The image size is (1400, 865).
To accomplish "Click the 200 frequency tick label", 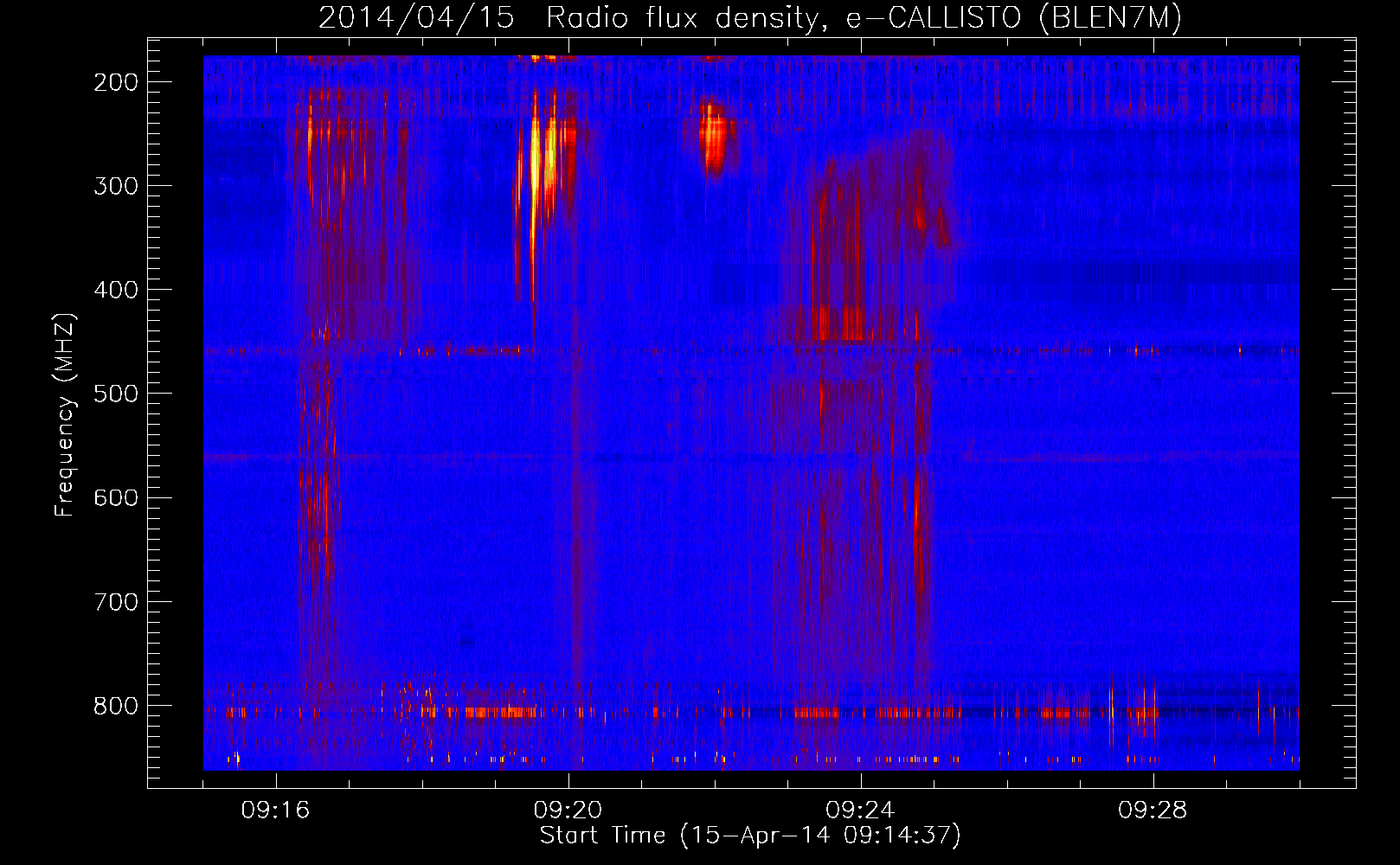I will (116, 82).
